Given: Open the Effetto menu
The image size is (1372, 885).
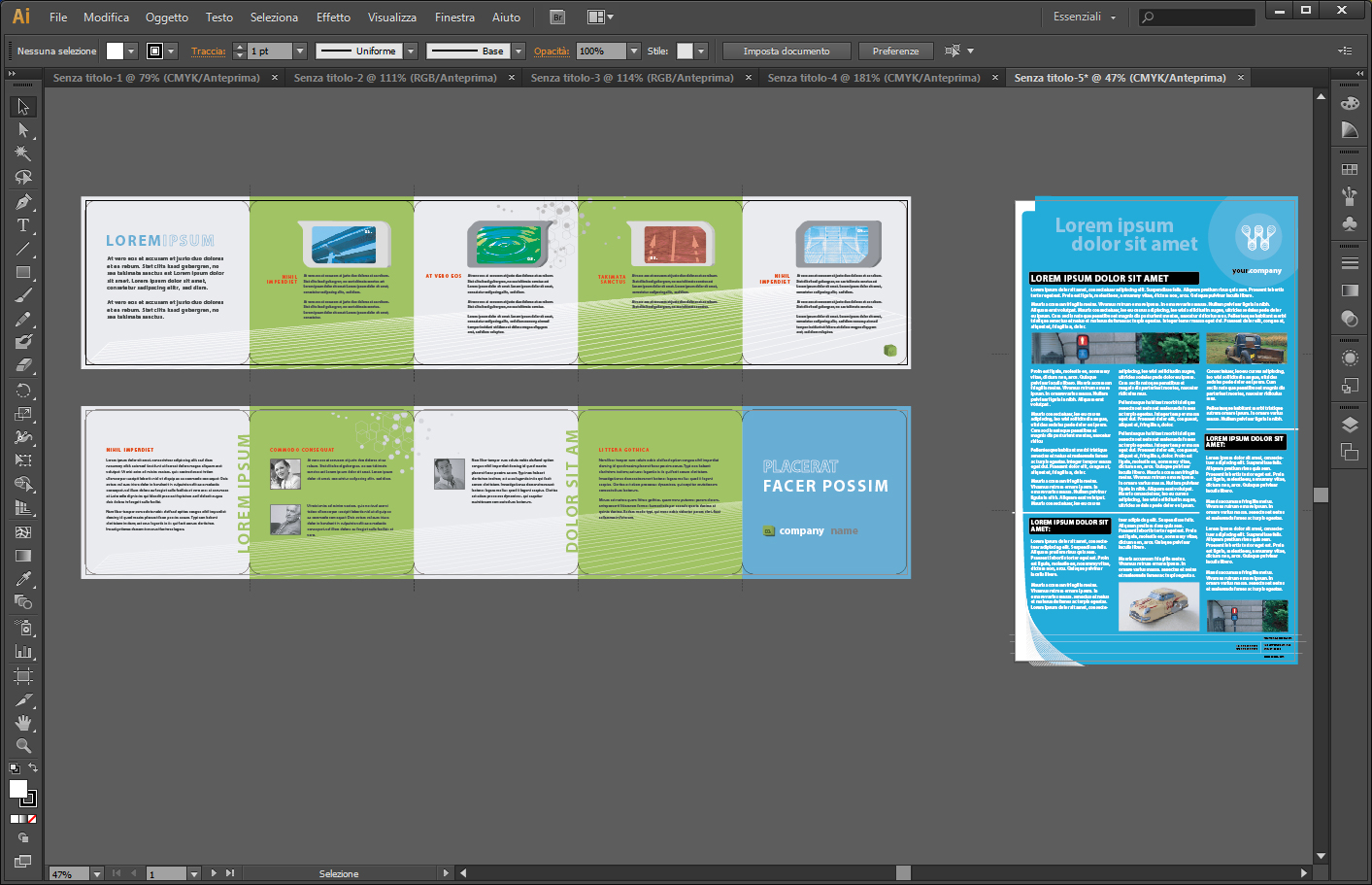Looking at the screenshot, I should (x=333, y=17).
